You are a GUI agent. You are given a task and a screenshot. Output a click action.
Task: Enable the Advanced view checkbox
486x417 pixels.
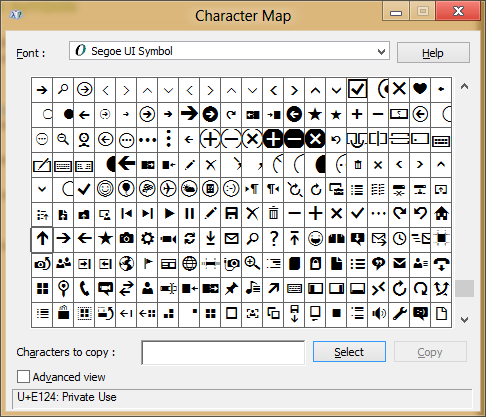pyautogui.click(x=23, y=377)
